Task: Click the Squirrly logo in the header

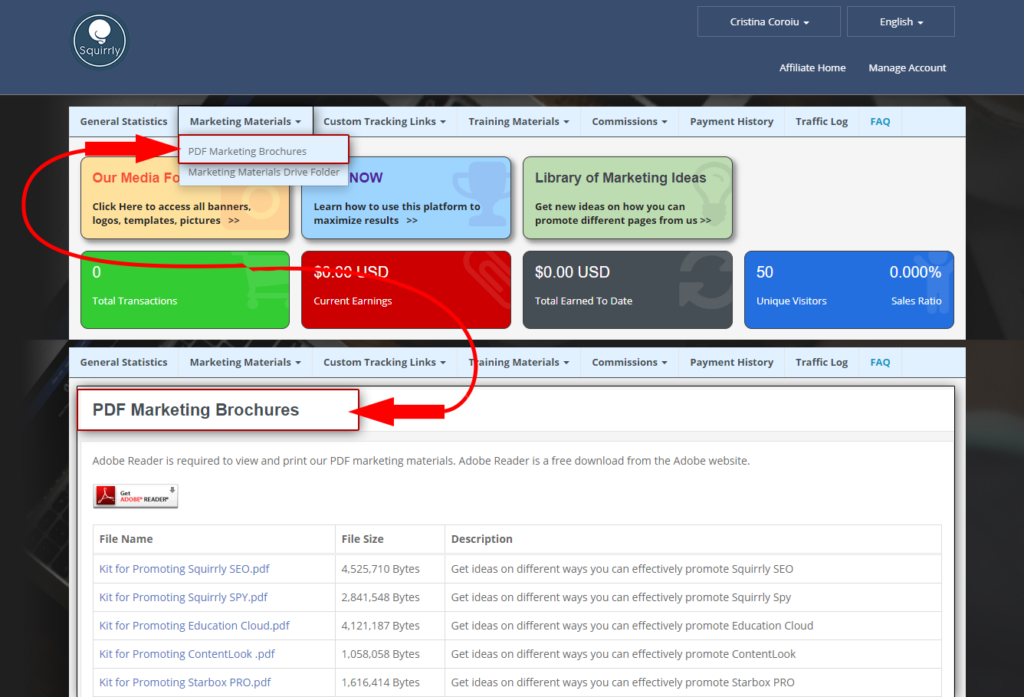Action: click(99, 41)
